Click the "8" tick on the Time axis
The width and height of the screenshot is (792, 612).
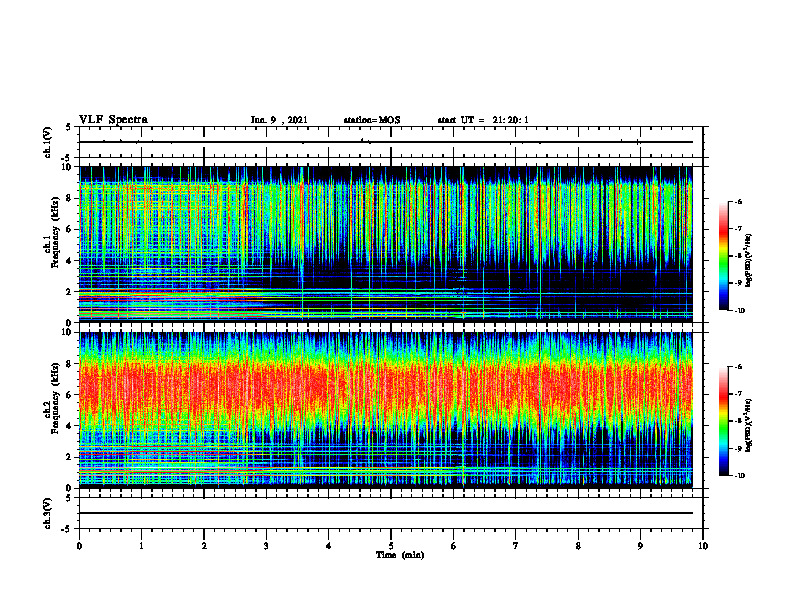(578, 546)
